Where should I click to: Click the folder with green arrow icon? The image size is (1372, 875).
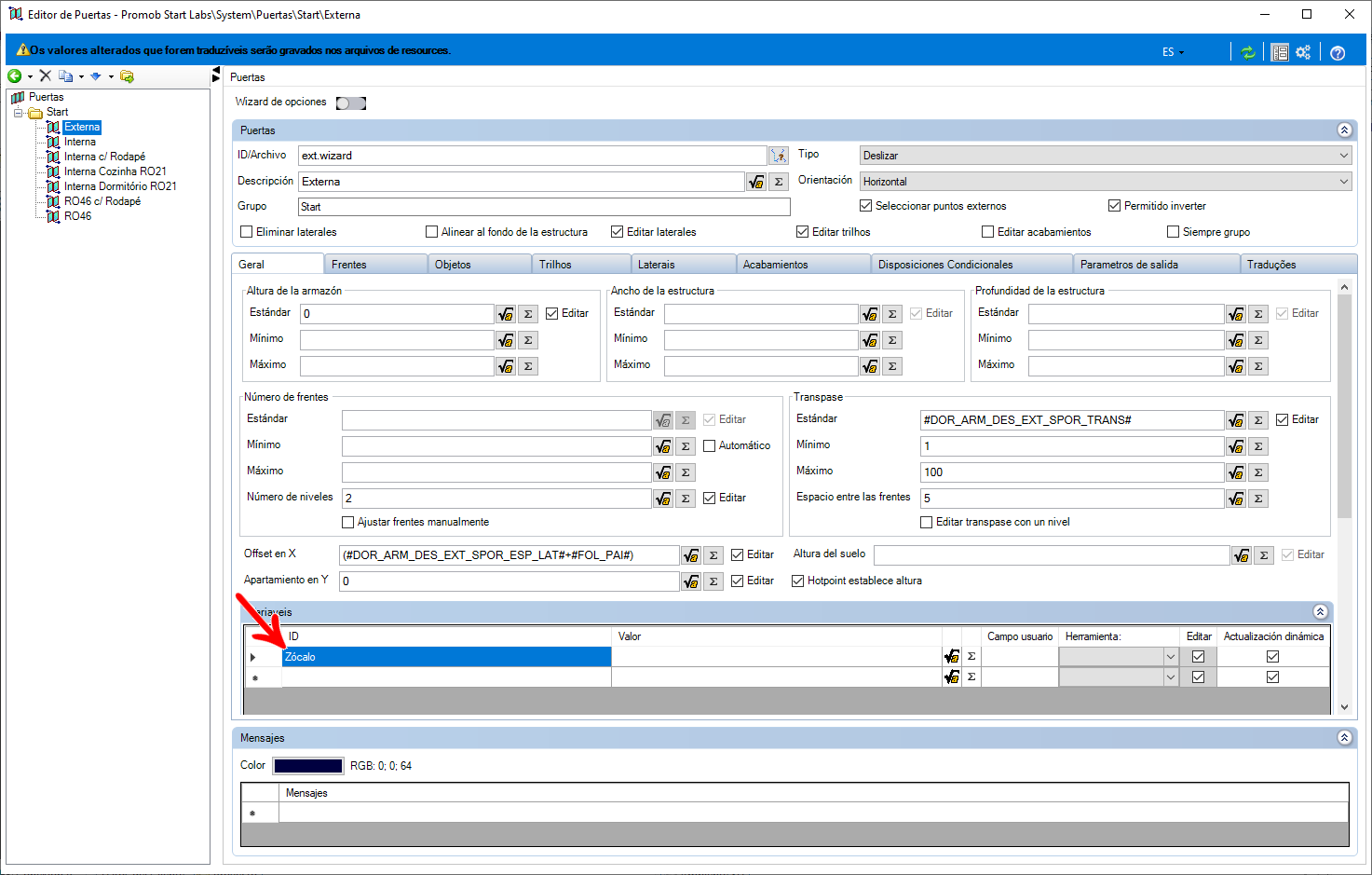[127, 76]
